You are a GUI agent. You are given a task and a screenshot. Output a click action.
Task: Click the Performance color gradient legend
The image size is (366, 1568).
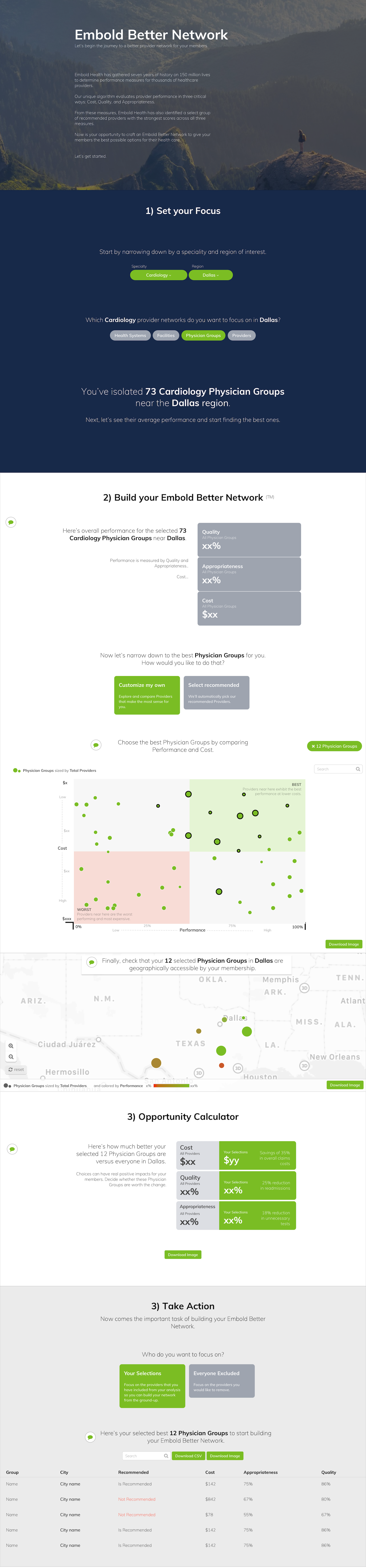click(172, 1085)
